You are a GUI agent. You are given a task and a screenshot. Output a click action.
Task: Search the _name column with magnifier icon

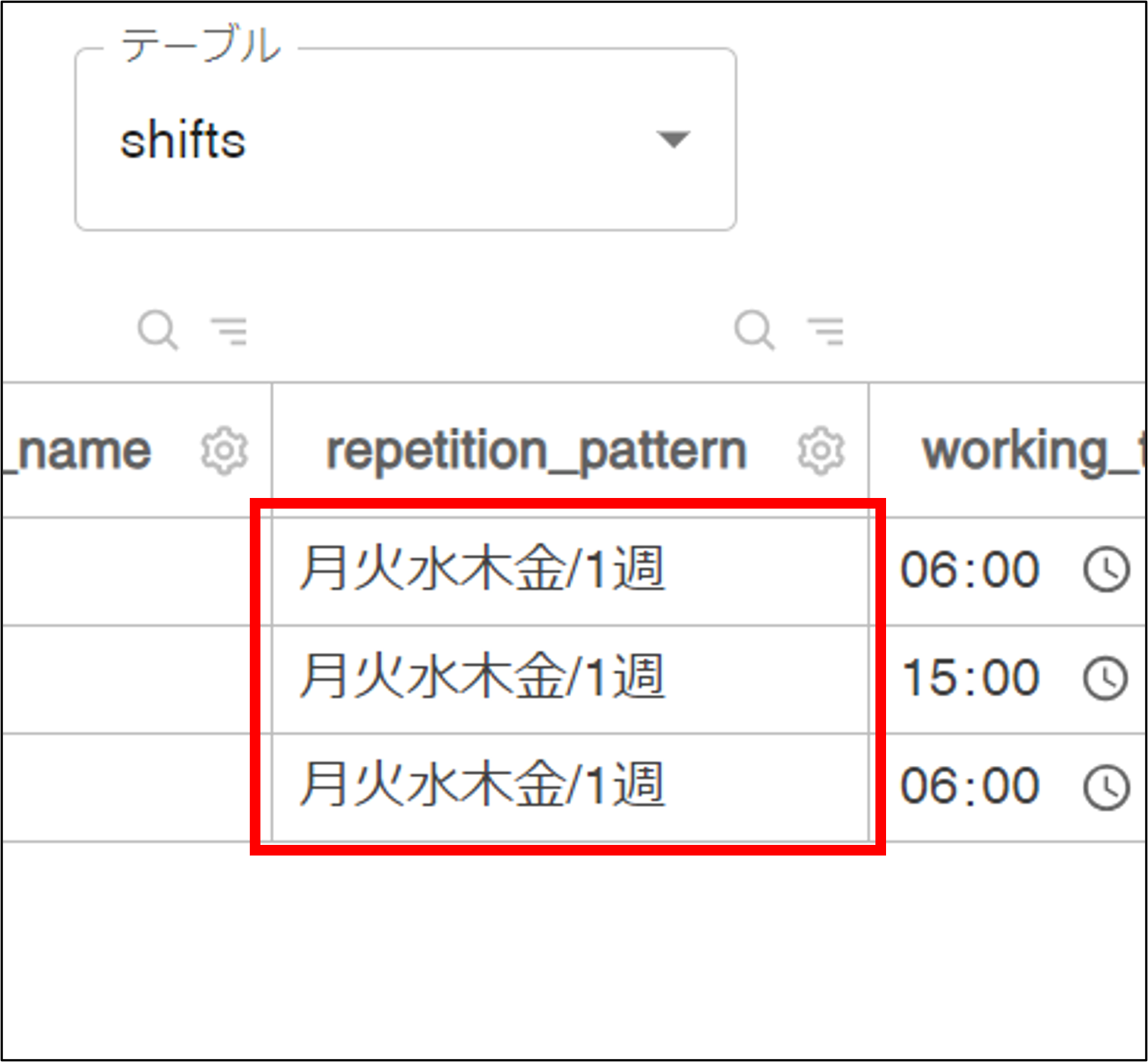pos(158,330)
